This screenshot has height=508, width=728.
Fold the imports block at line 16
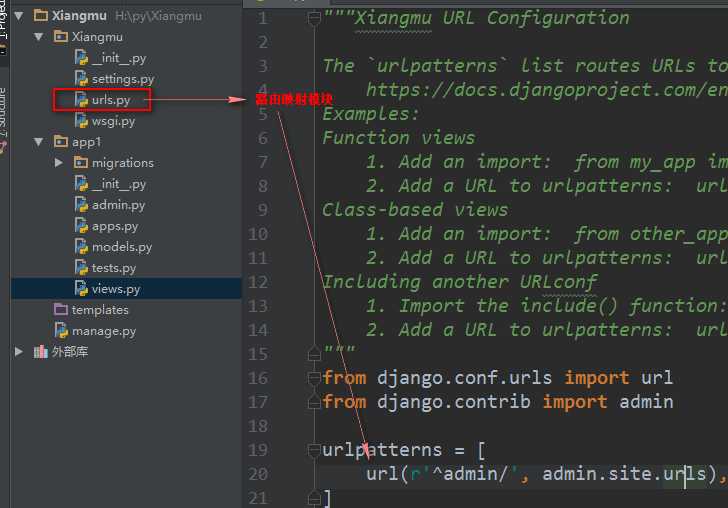point(314,378)
